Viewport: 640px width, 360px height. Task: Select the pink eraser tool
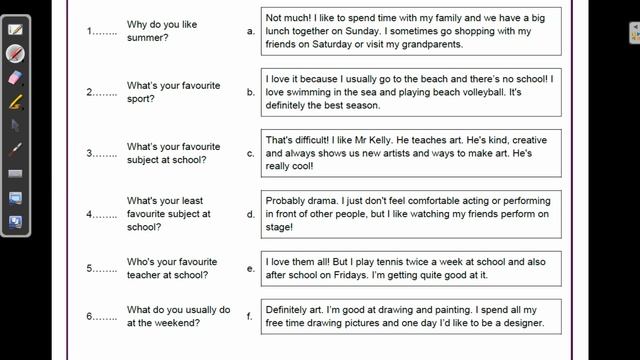pyautogui.click(x=16, y=78)
